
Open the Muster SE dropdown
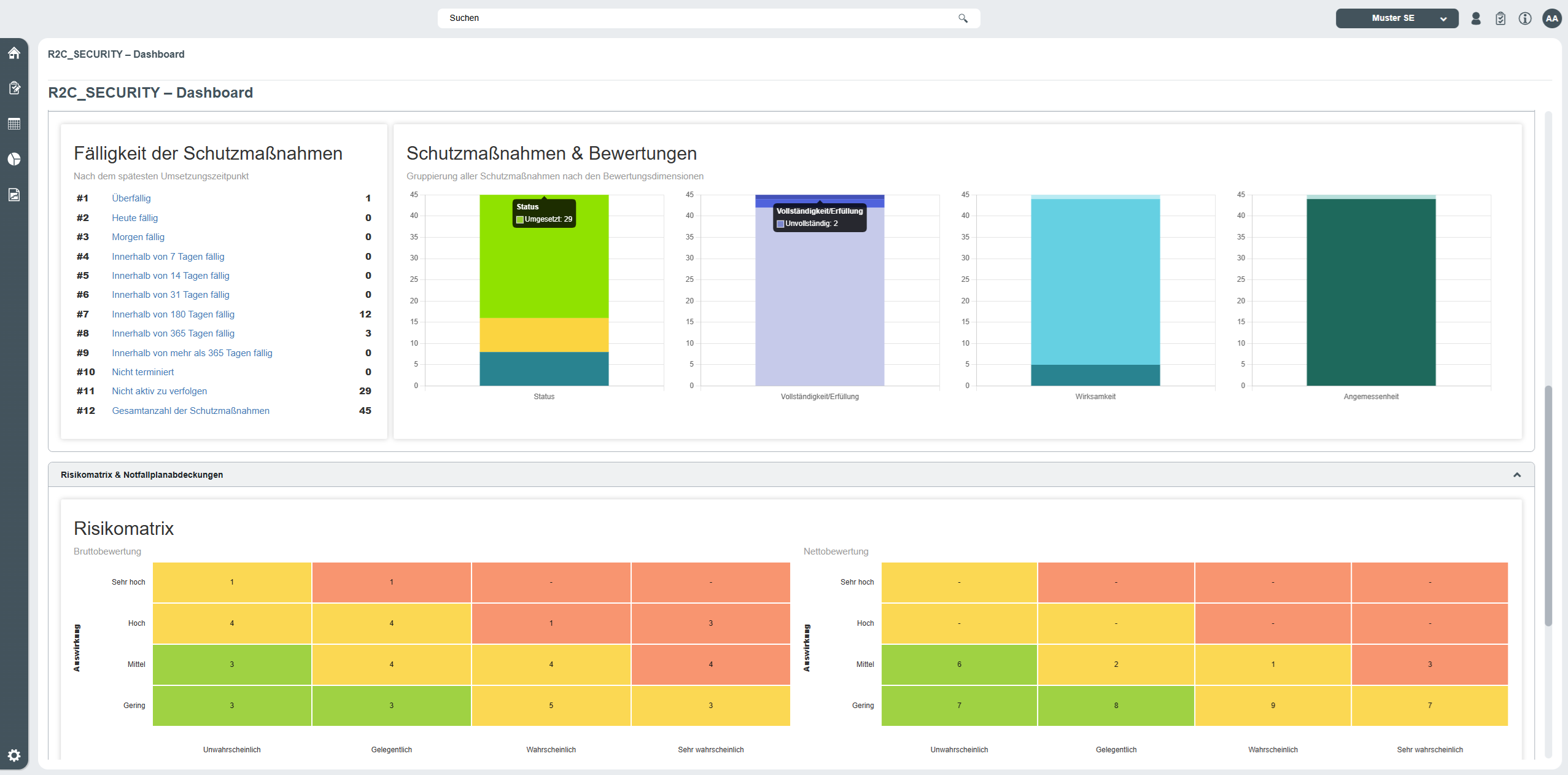click(x=1397, y=18)
